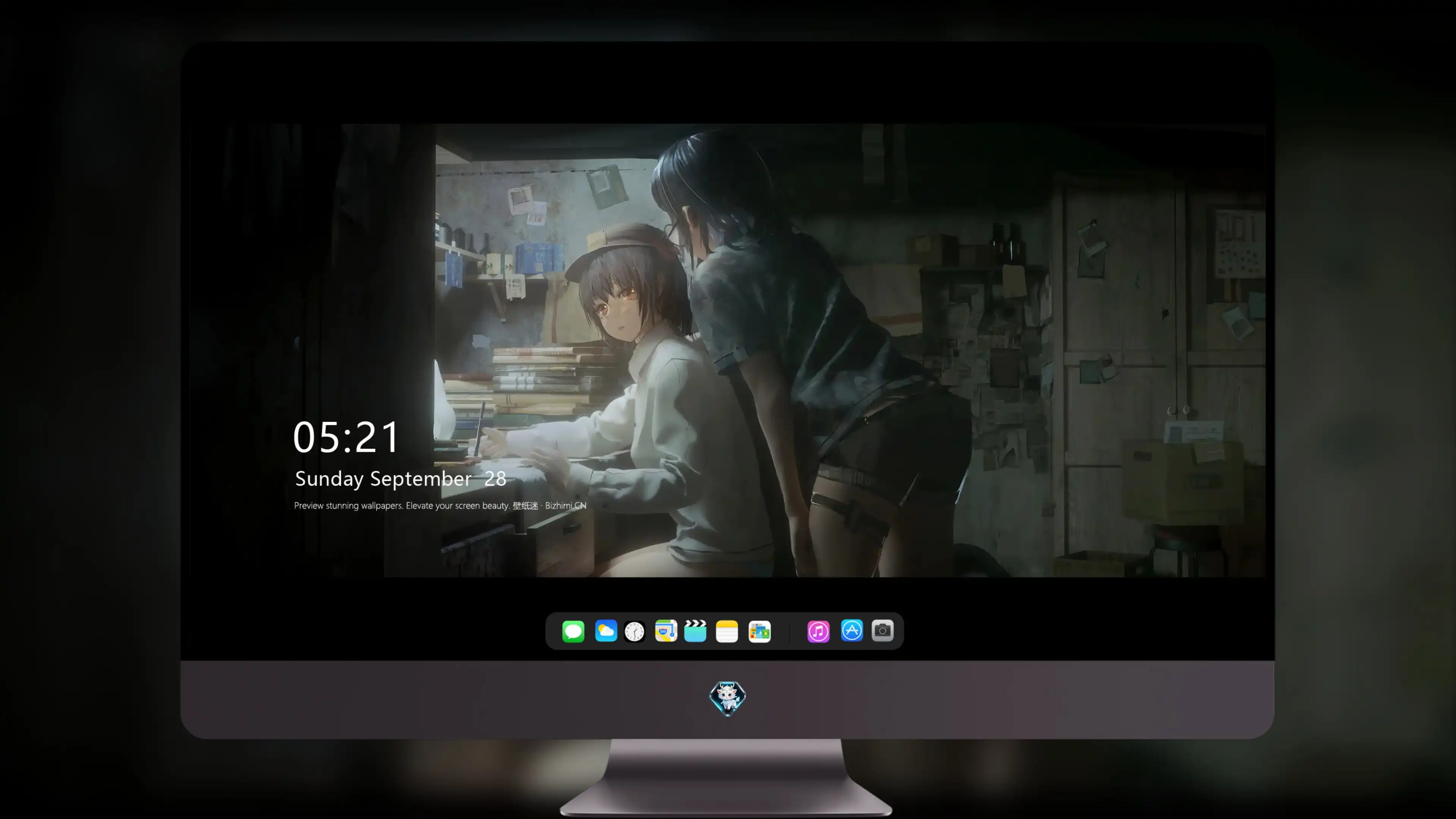This screenshot has width=1456, height=819.
Task: Launch the Weather app in the dock
Action: point(606,631)
